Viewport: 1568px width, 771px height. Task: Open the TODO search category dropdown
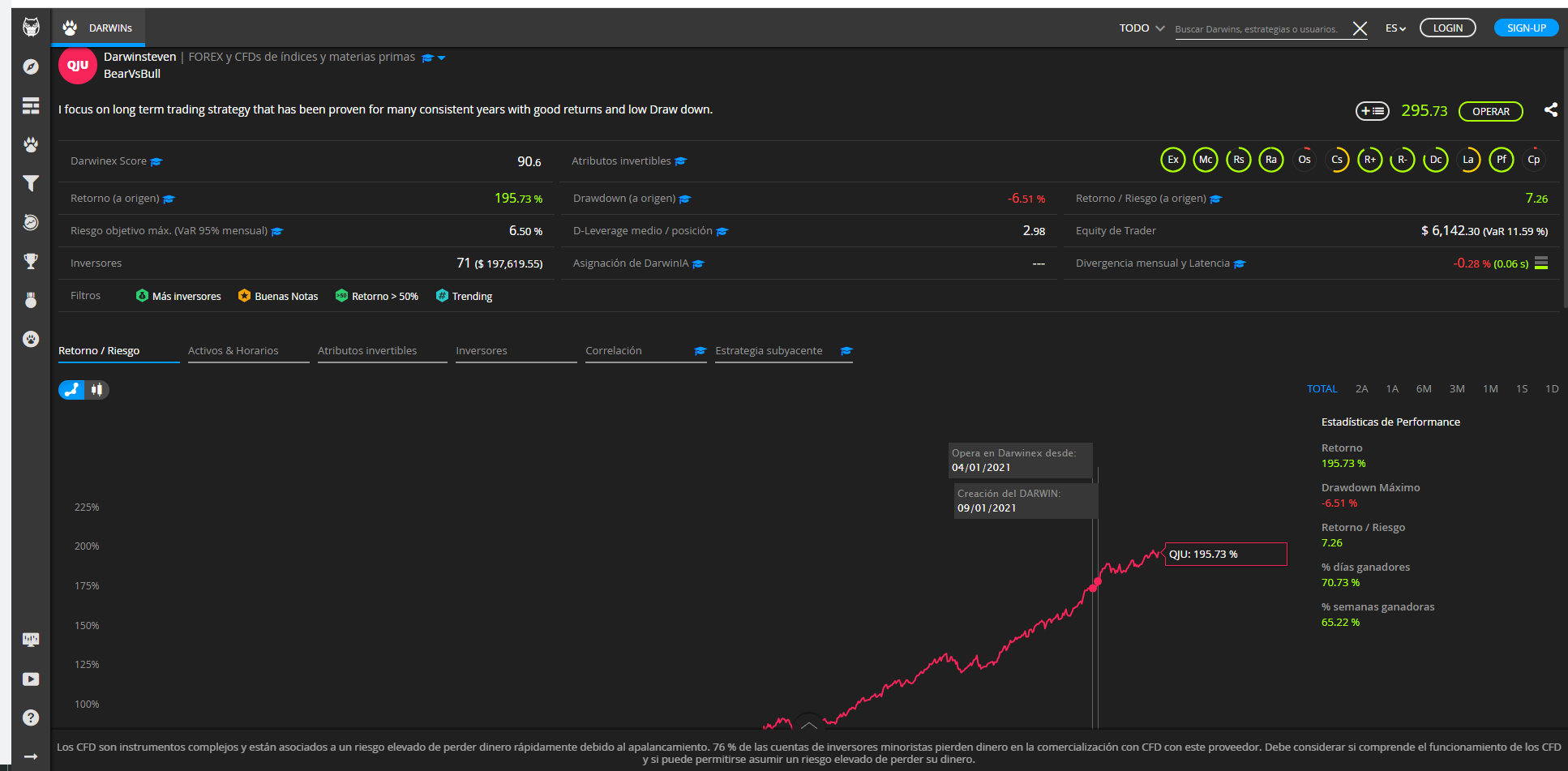(x=1142, y=28)
